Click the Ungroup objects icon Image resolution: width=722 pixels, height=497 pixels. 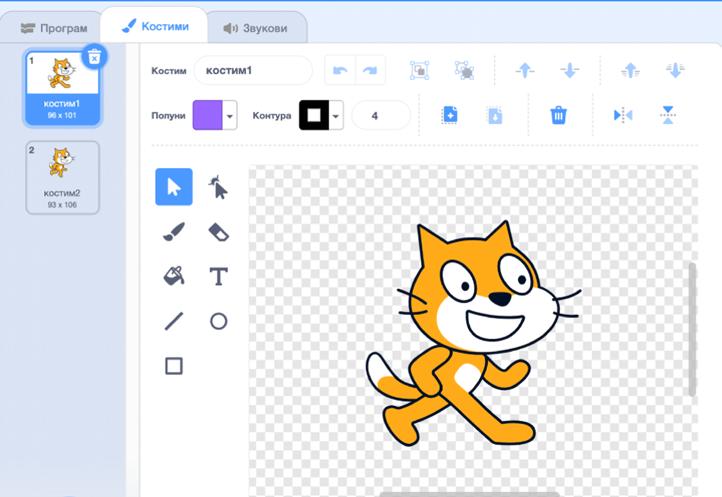[465, 70]
